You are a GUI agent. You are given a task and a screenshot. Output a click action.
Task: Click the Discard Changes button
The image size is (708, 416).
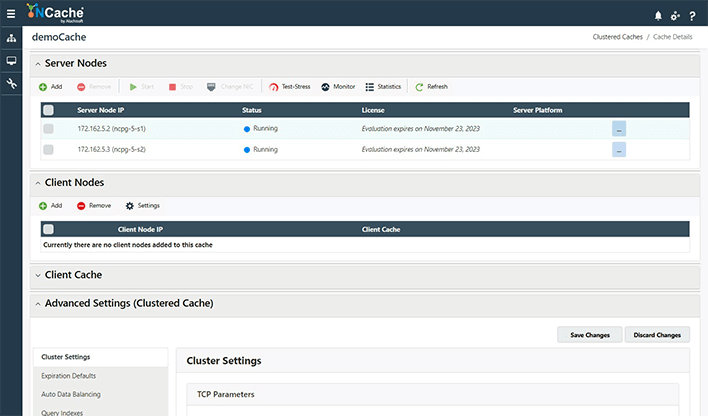click(657, 335)
